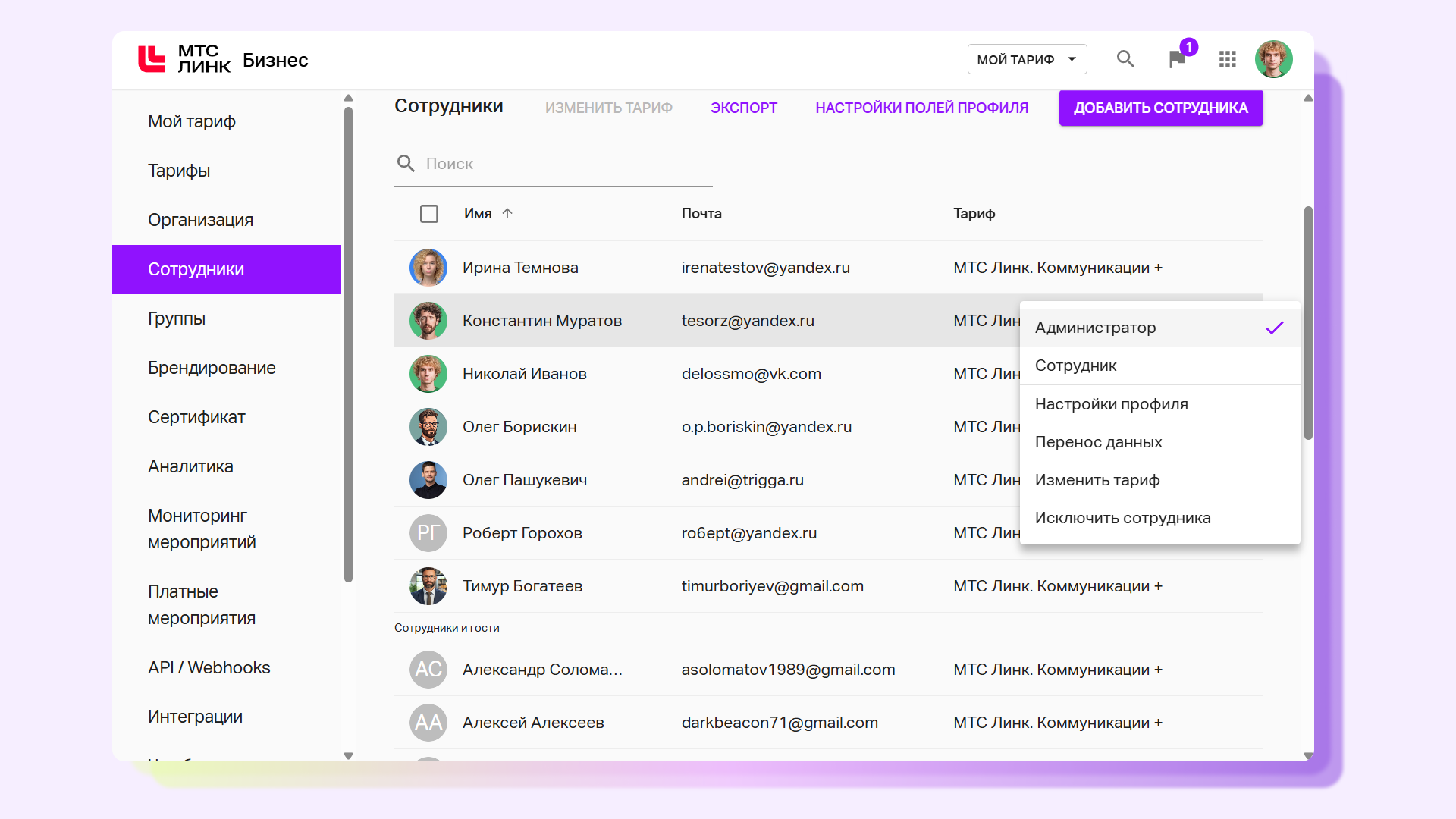Click the user profile avatar in header

click(x=1273, y=59)
